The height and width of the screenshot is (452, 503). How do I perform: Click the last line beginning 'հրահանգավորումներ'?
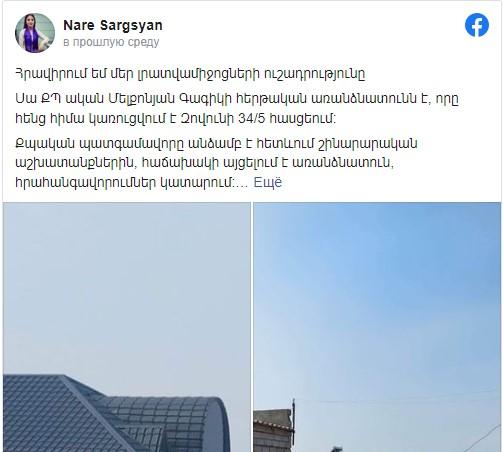coord(132,182)
